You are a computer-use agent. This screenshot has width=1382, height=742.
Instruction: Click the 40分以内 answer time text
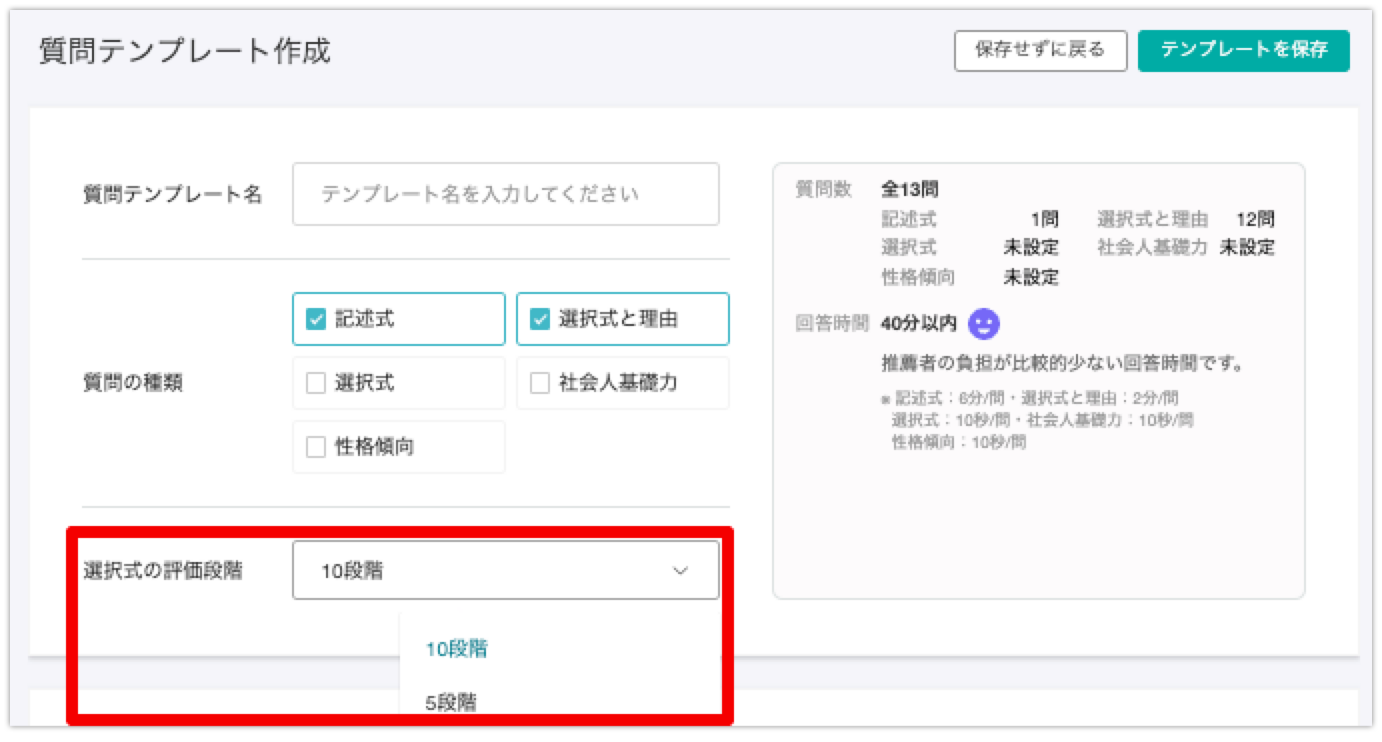pyautogui.click(x=918, y=324)
